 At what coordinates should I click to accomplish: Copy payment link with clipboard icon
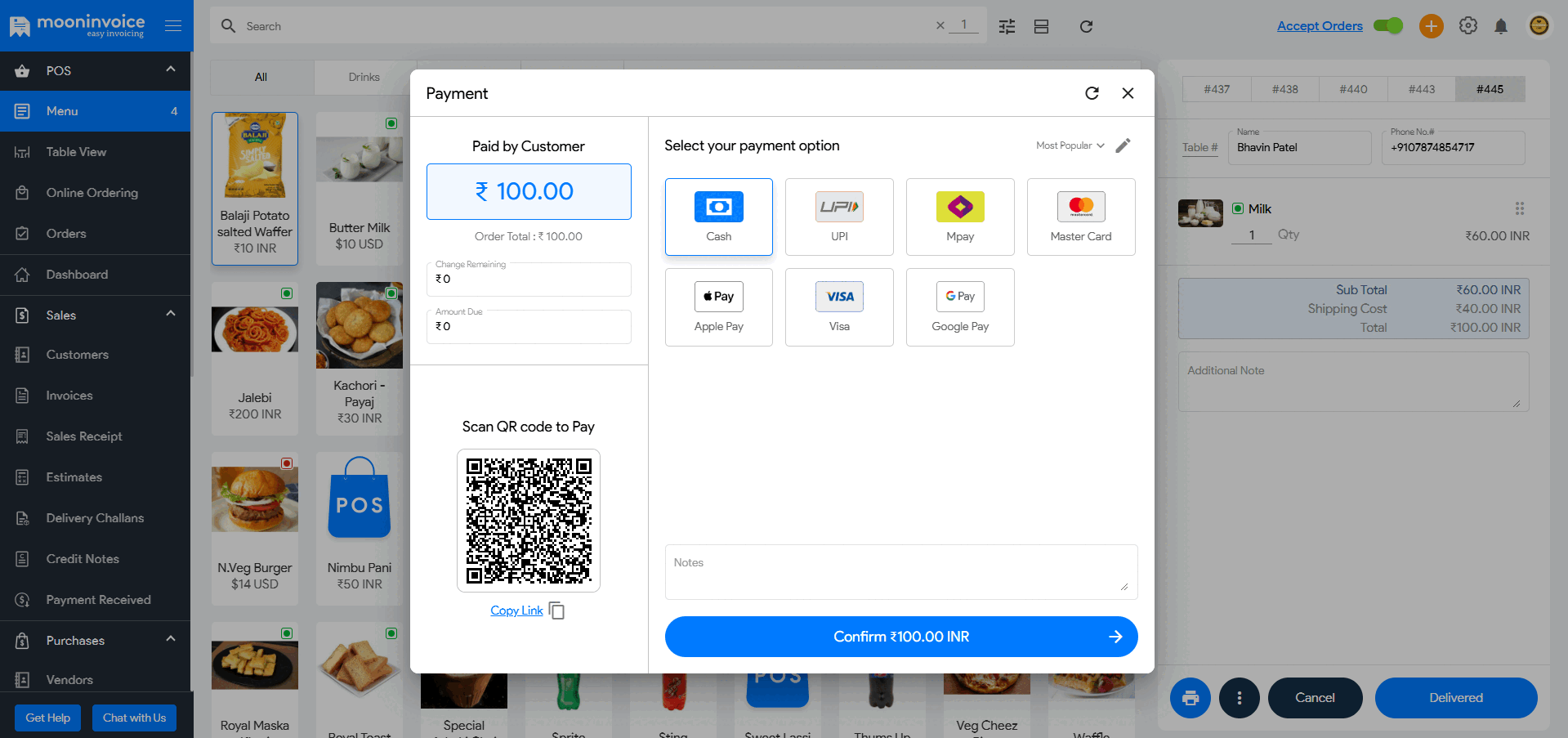[556, 611]
